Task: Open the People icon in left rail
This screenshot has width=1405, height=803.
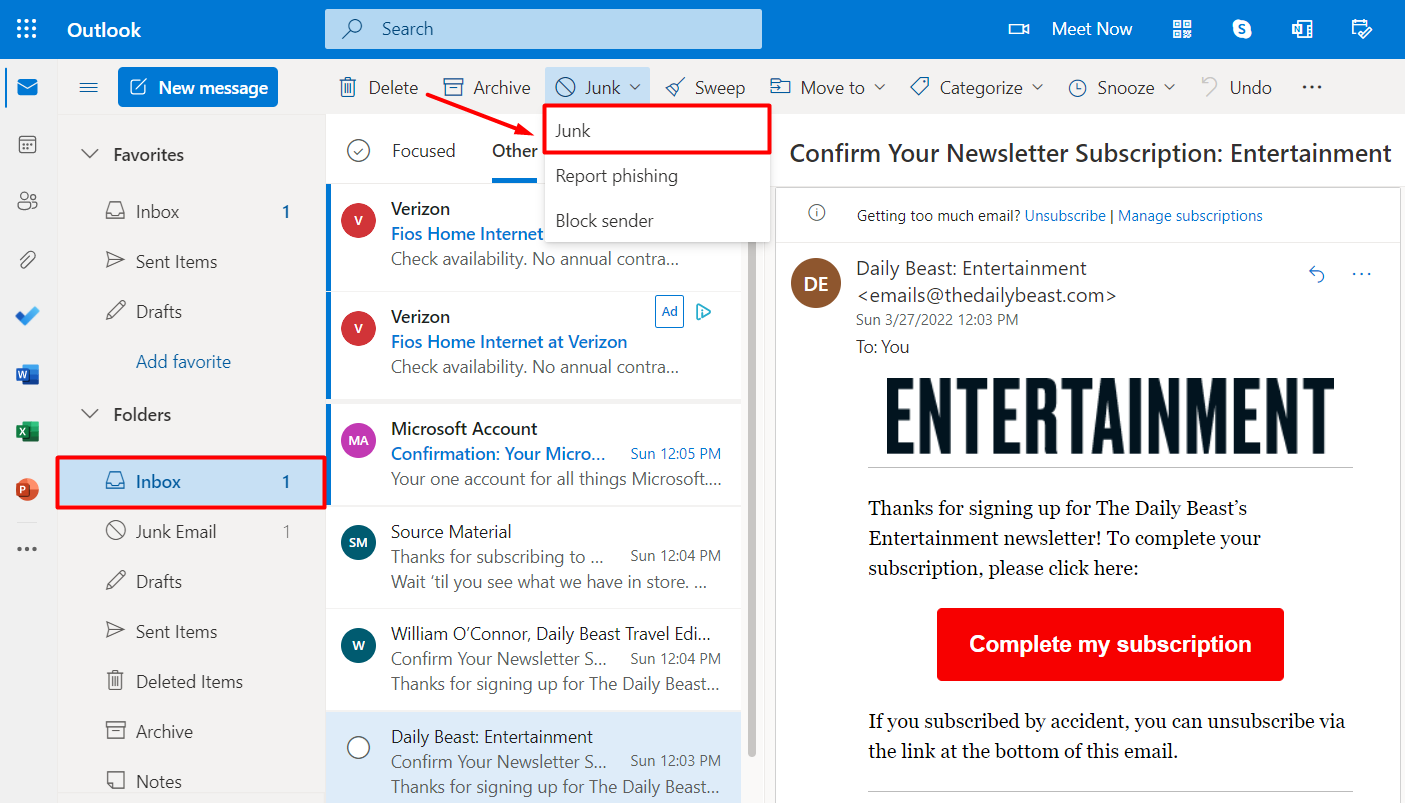Action: pyautogui.click(x=27, y=202)
